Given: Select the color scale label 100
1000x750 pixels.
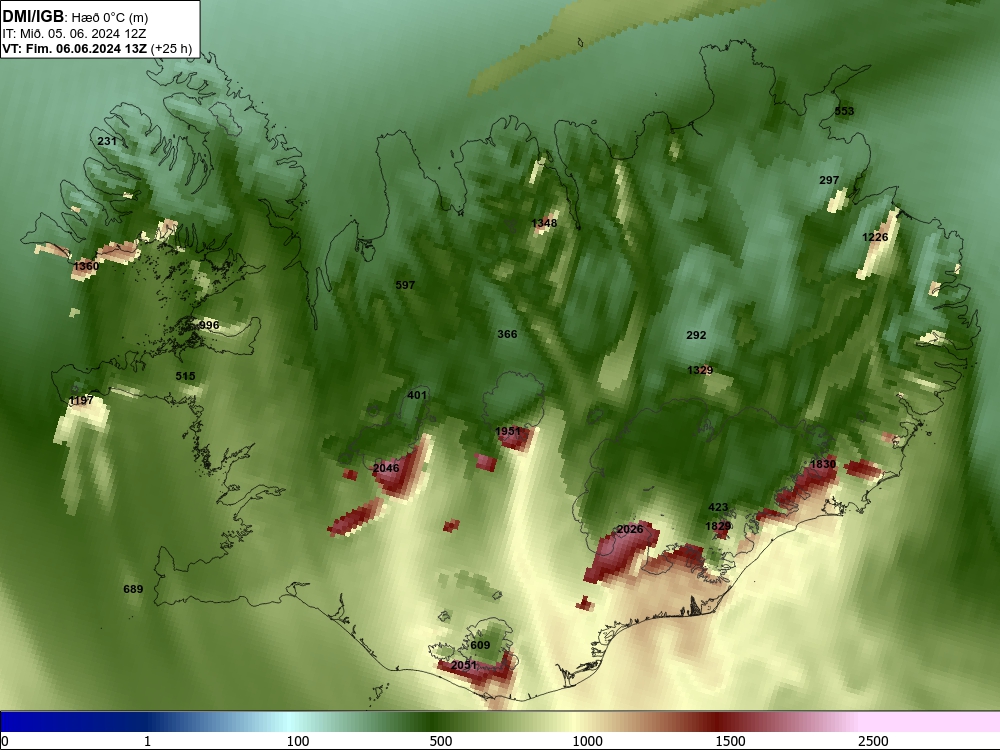Looking at the screenshot, I should coord(298,741).
